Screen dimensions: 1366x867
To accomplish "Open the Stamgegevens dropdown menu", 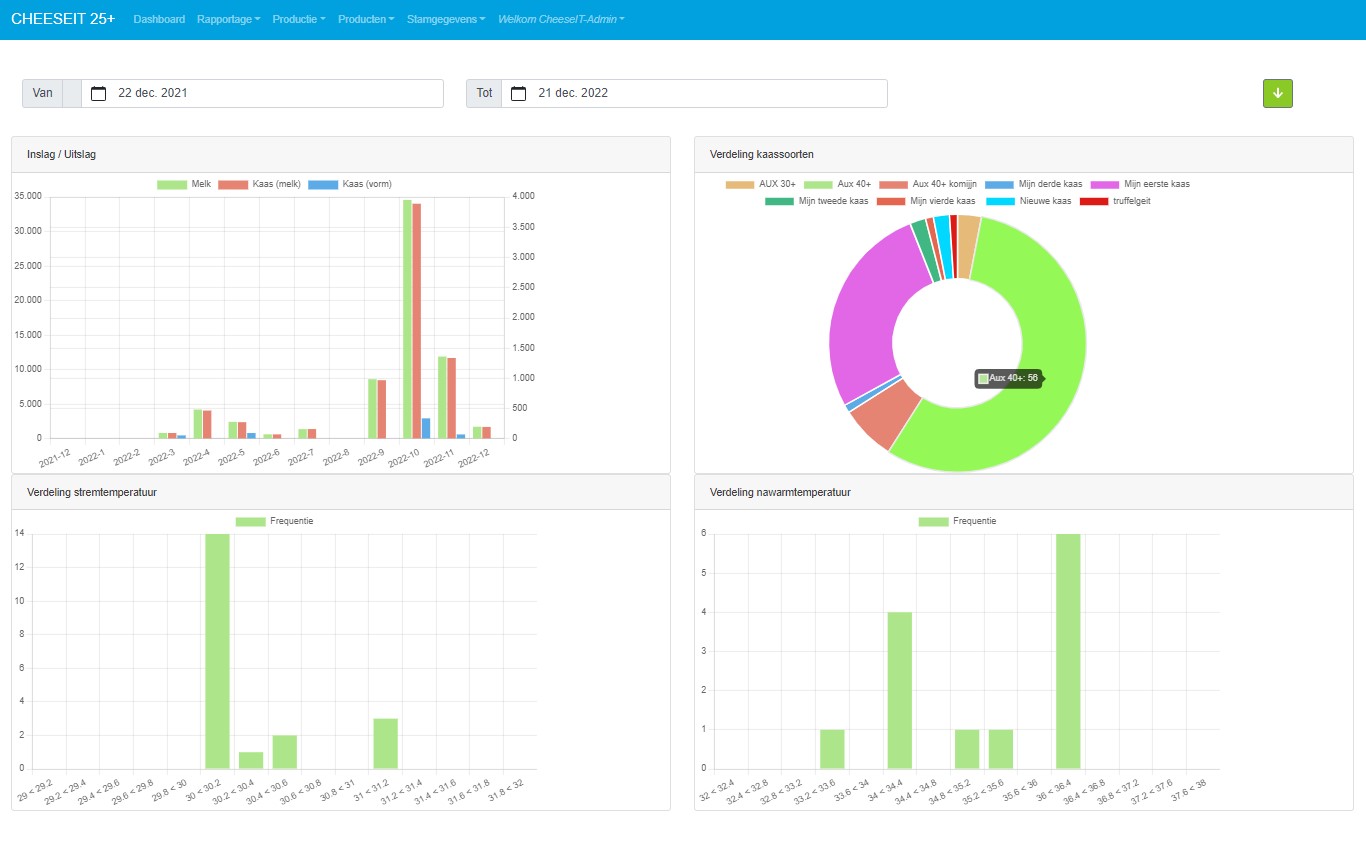I will pos(446,19).
